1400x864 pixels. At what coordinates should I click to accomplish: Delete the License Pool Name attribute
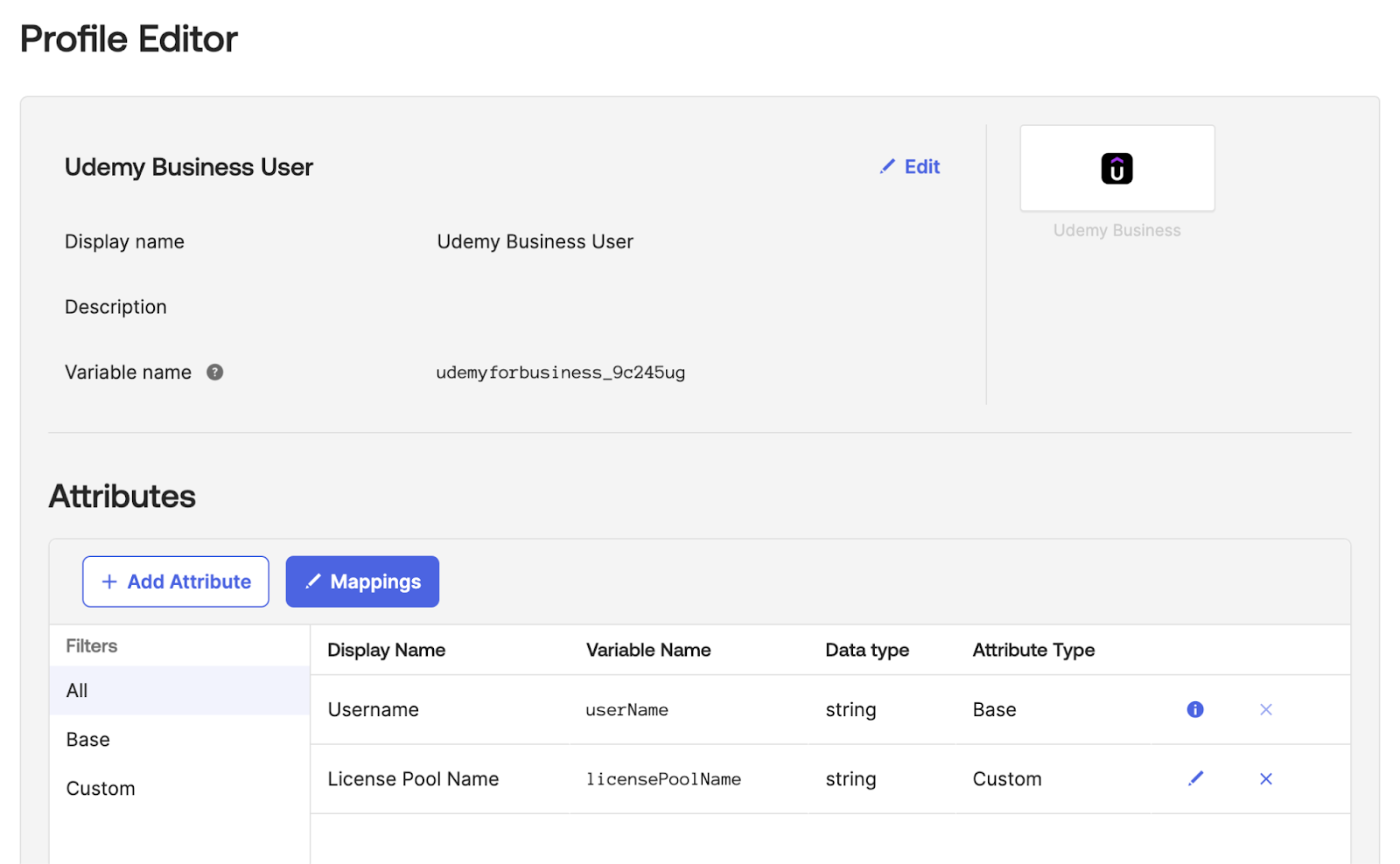pos(1265,778)
